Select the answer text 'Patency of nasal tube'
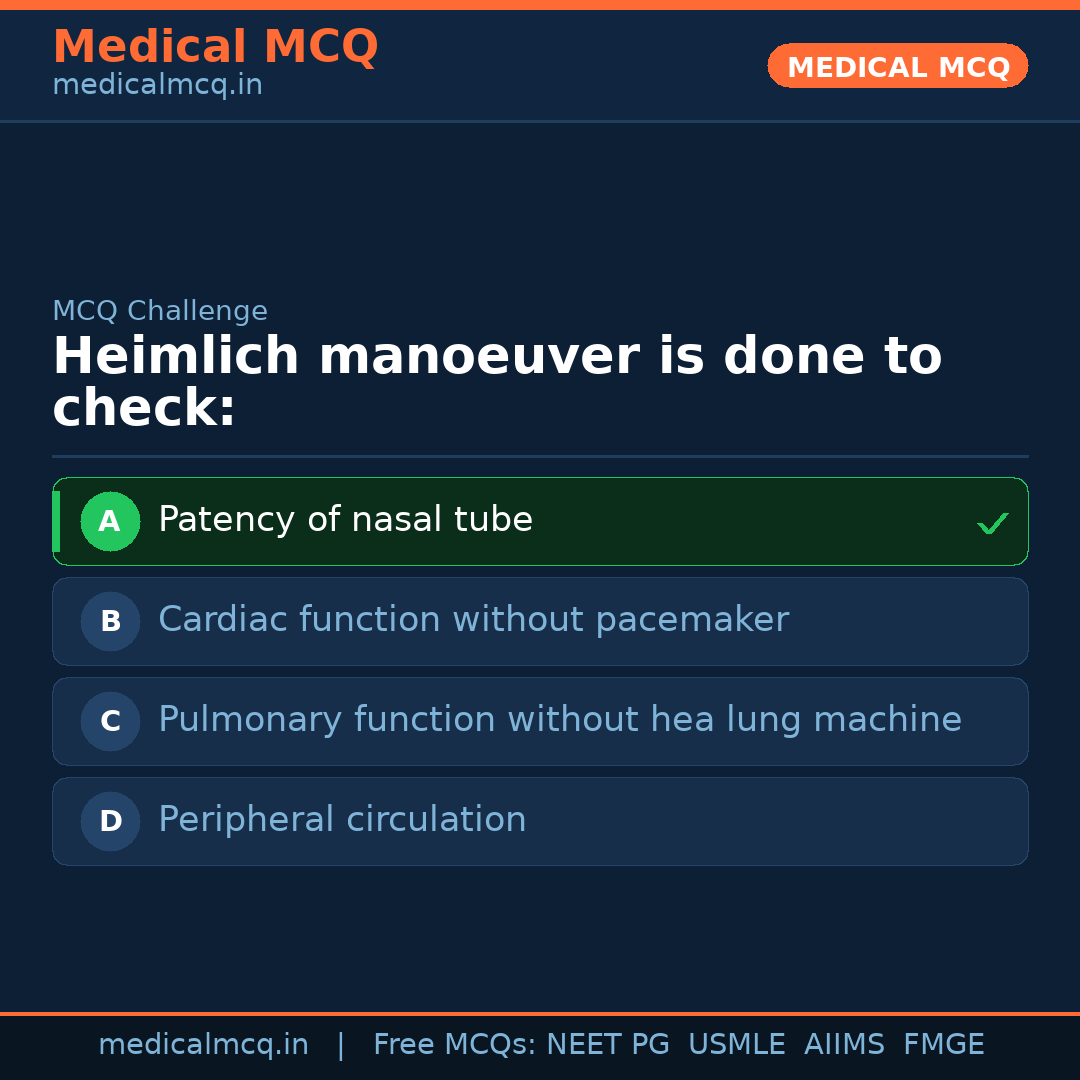This screenshot has height=1080, width=1080. [x=345, y=520]
